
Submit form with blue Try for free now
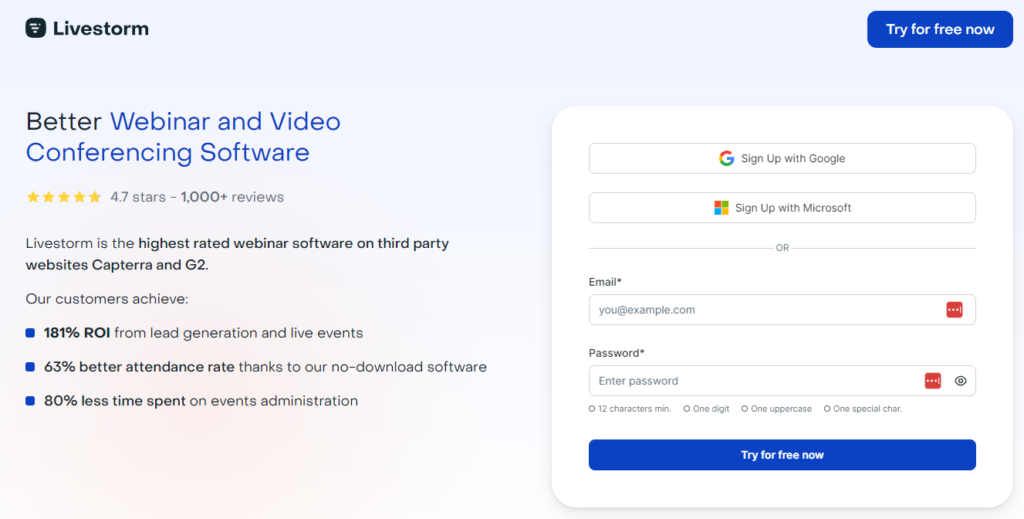(782, 455)
